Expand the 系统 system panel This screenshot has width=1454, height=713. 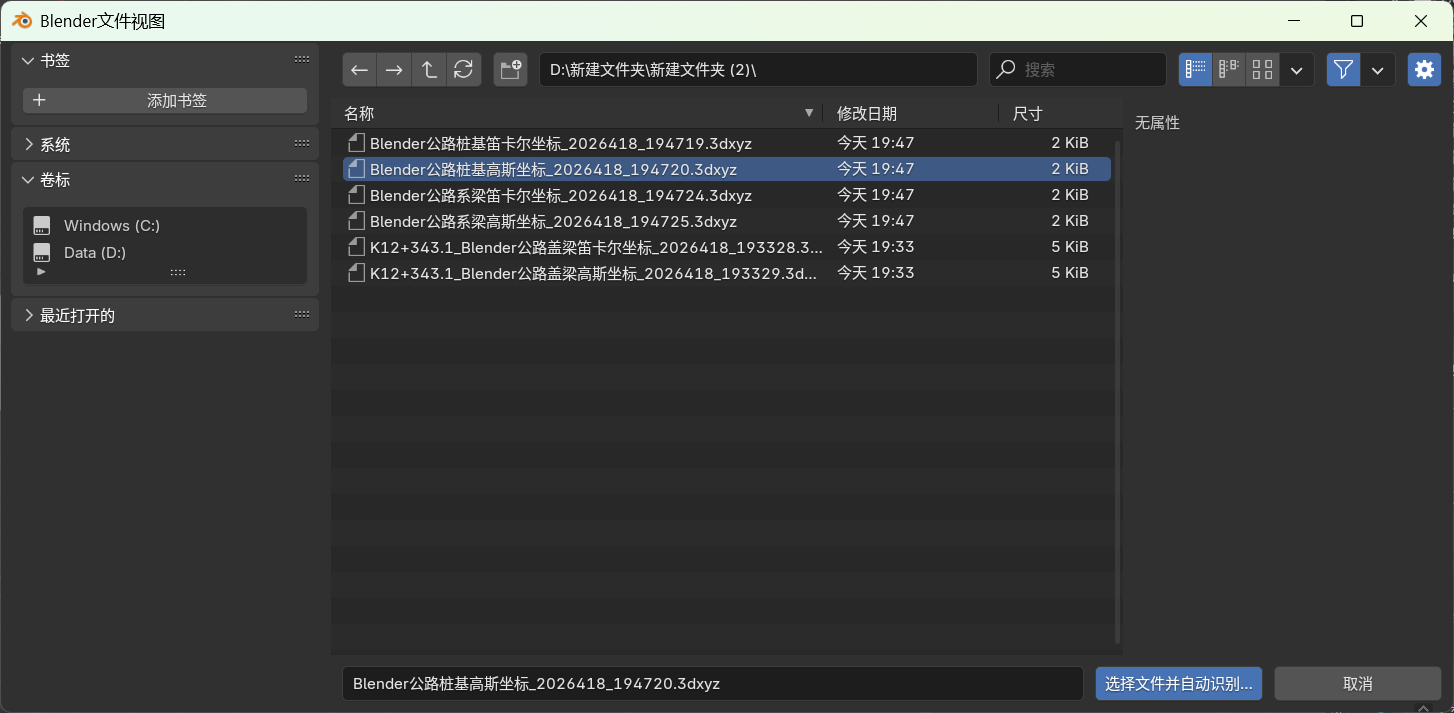click(x=29, y=145)
